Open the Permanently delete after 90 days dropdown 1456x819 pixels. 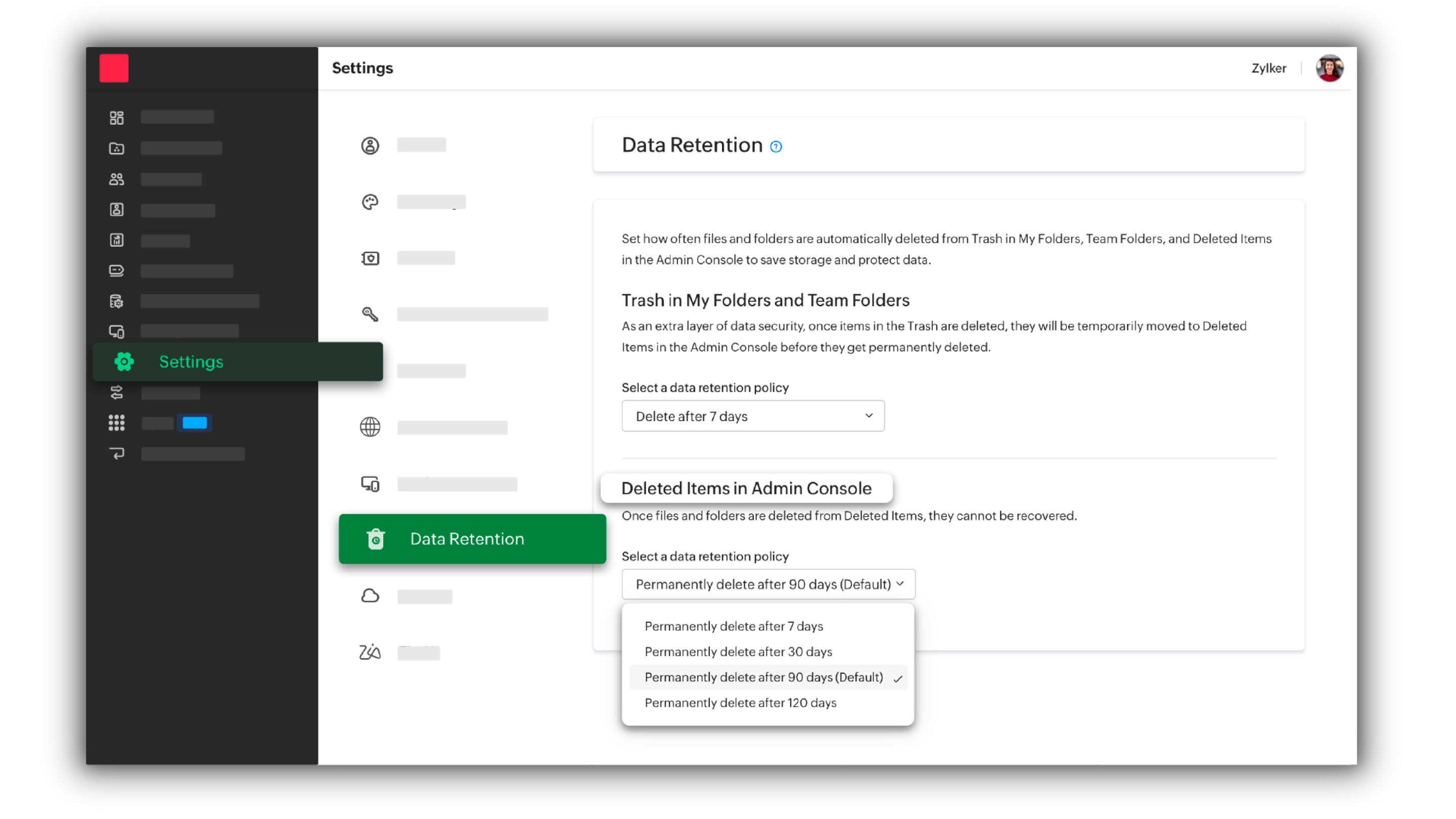[768, 584]
